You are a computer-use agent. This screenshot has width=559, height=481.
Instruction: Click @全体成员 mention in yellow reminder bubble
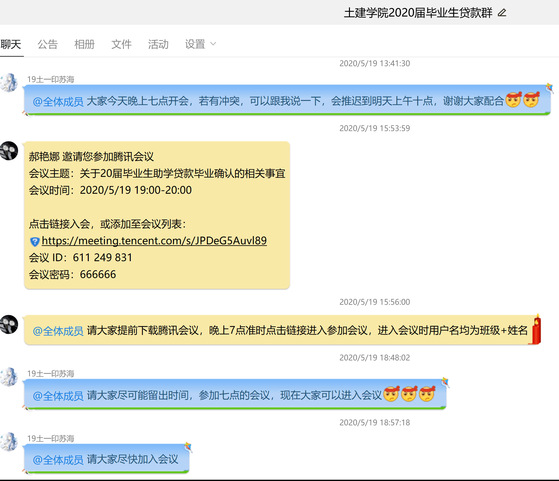pyautogui.click(x=58, y=331)
